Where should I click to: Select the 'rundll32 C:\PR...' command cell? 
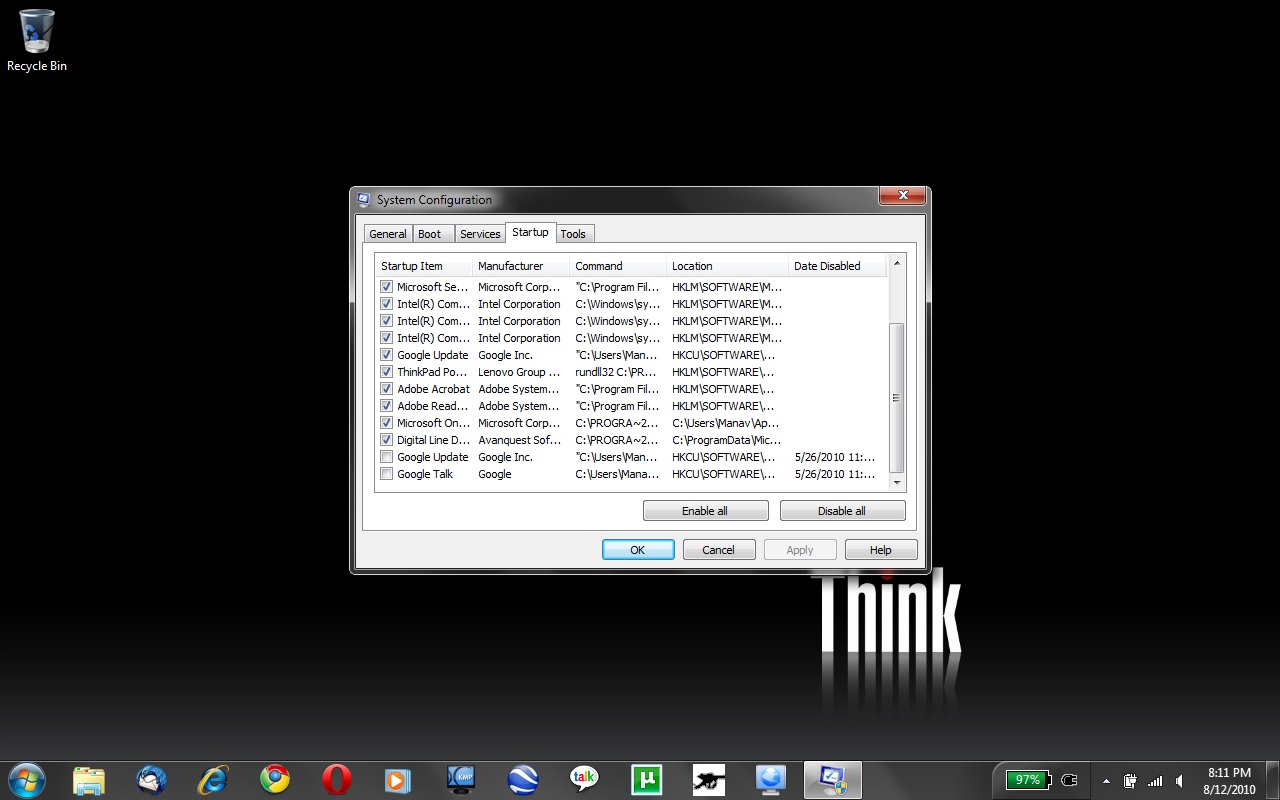617,372
